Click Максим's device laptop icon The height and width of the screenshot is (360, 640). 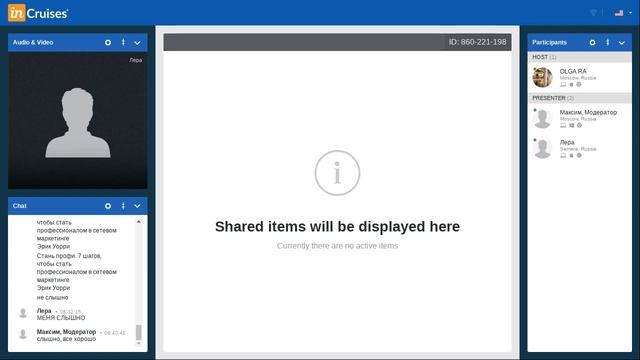pos(563,125)
